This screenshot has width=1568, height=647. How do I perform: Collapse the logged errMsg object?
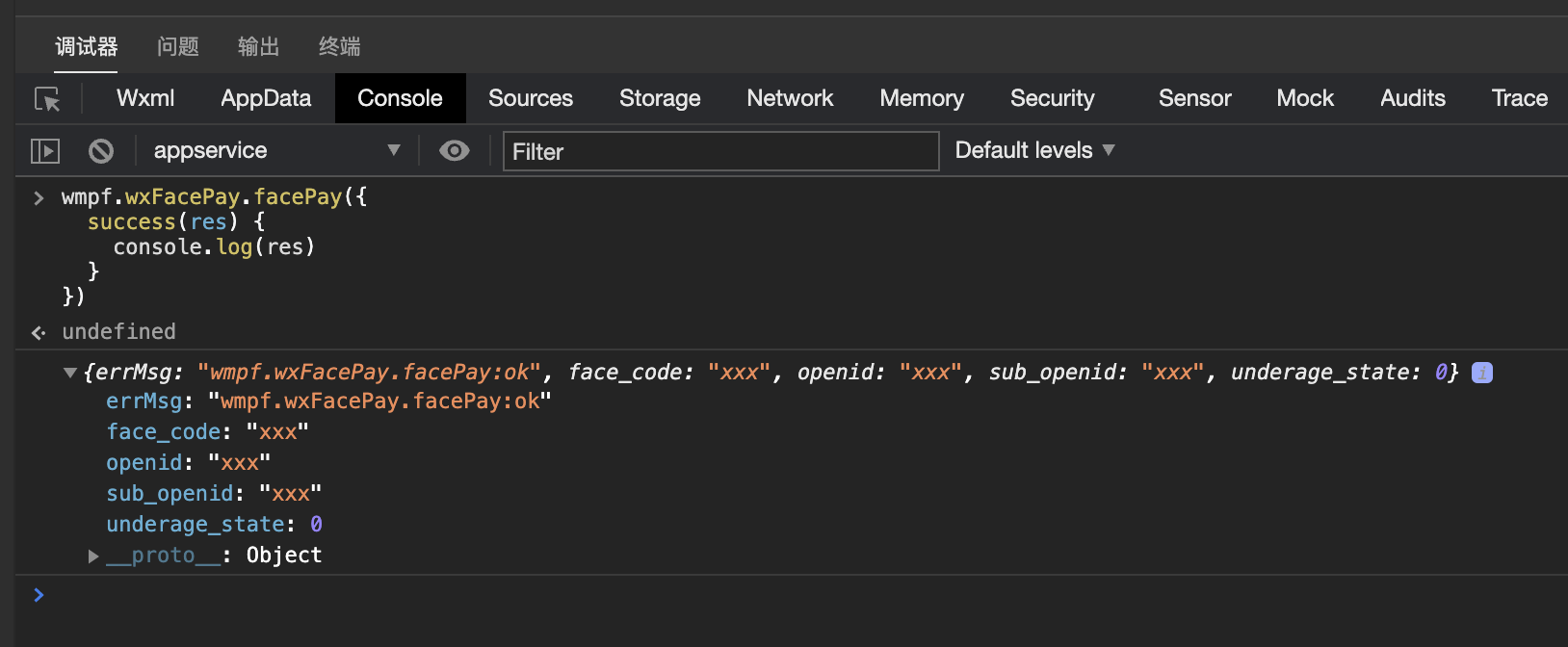(69, 373)
